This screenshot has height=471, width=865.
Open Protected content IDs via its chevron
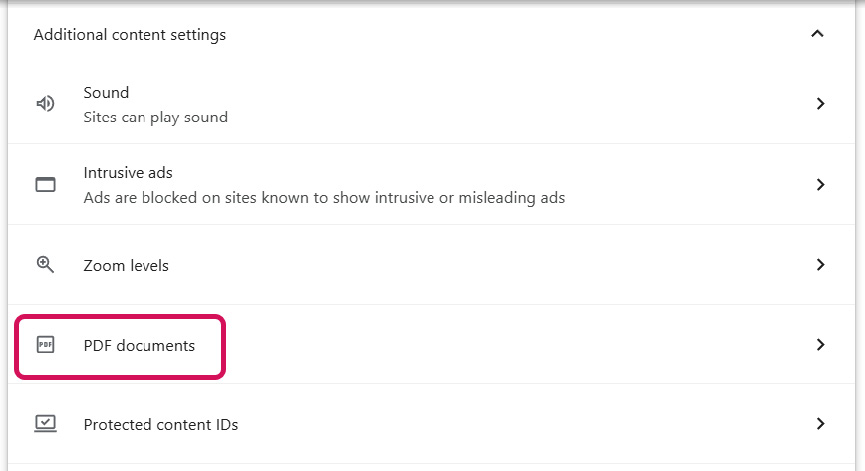pos(820,424)
